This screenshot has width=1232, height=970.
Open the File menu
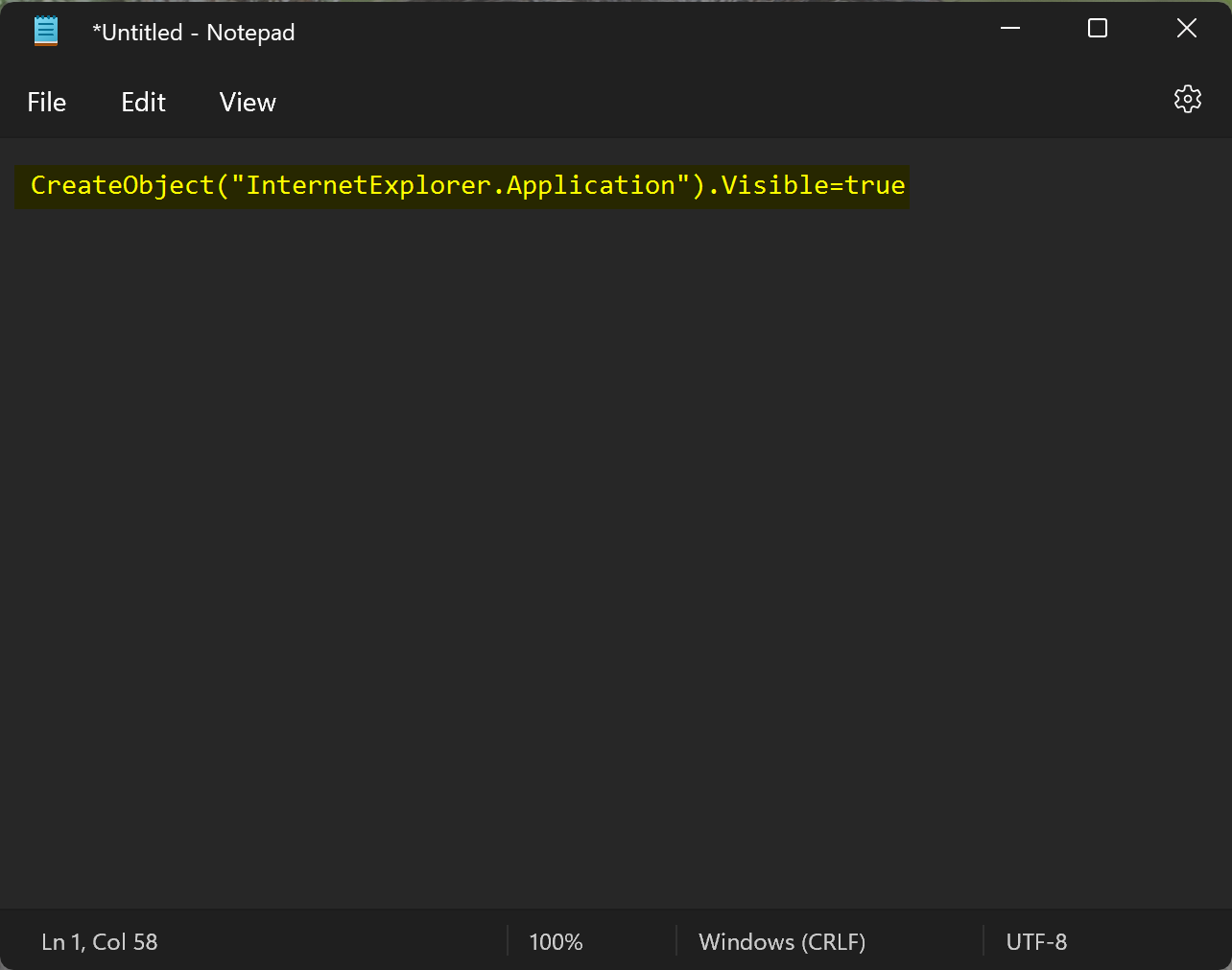(46, 102)
